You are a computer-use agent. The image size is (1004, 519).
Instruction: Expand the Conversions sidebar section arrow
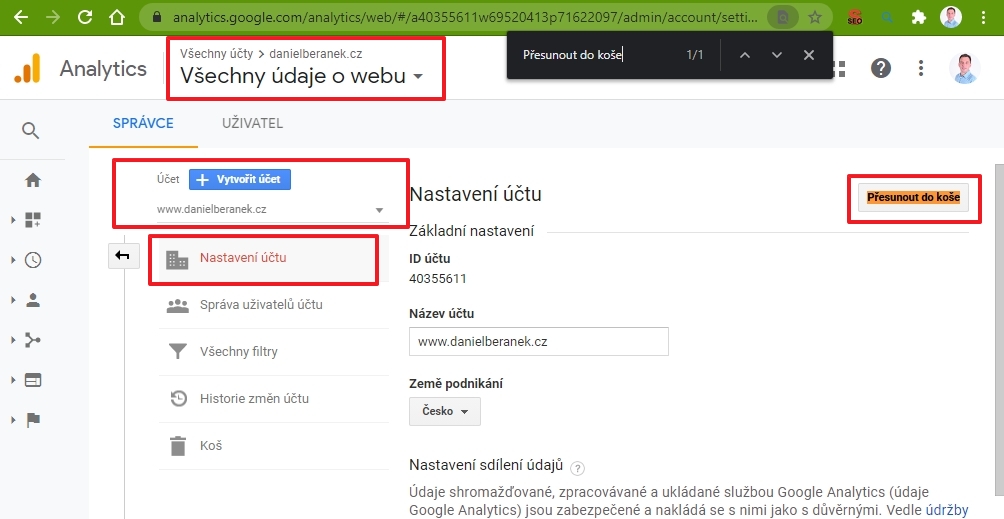click(13, 420)
